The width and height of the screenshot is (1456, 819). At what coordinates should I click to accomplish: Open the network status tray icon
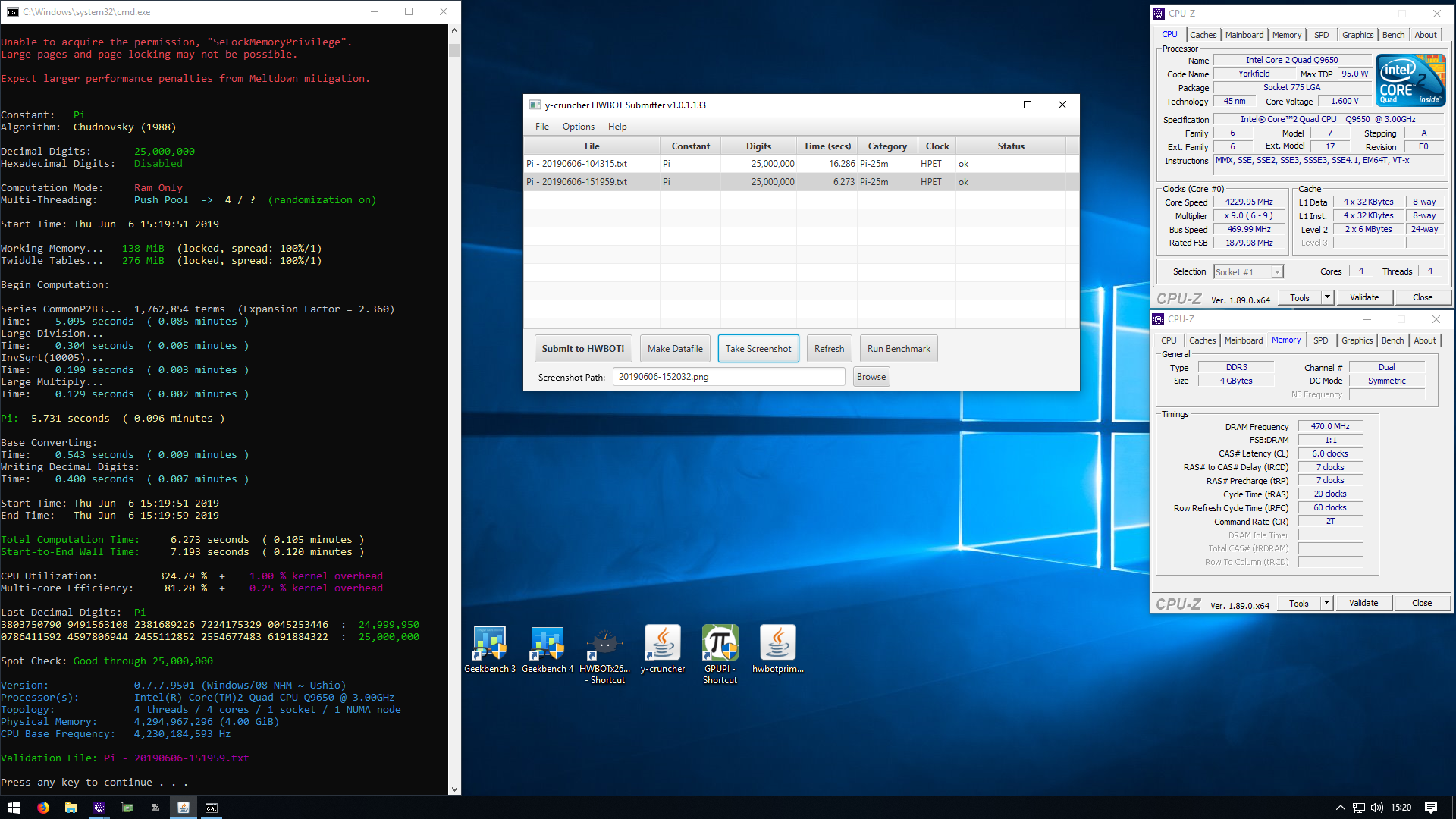click(x=1359, y=808)
